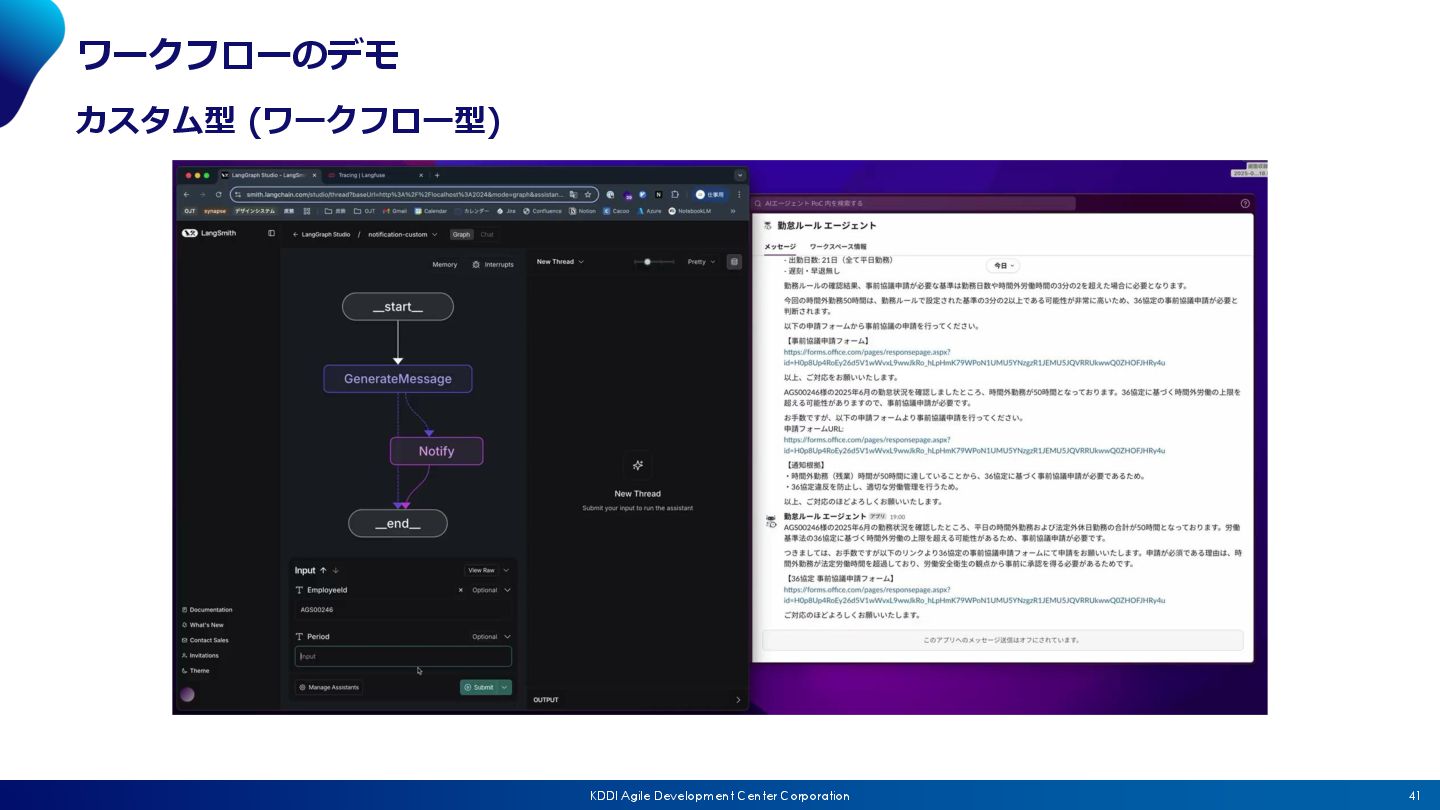Click the browser back arrow

[x=186, y=194]
